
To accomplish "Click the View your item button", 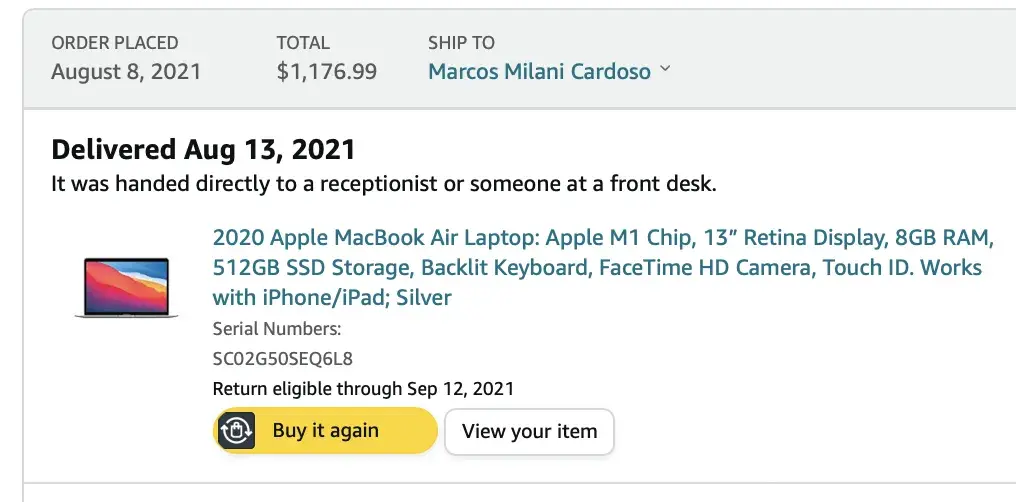I will click(x=529, y=432).
